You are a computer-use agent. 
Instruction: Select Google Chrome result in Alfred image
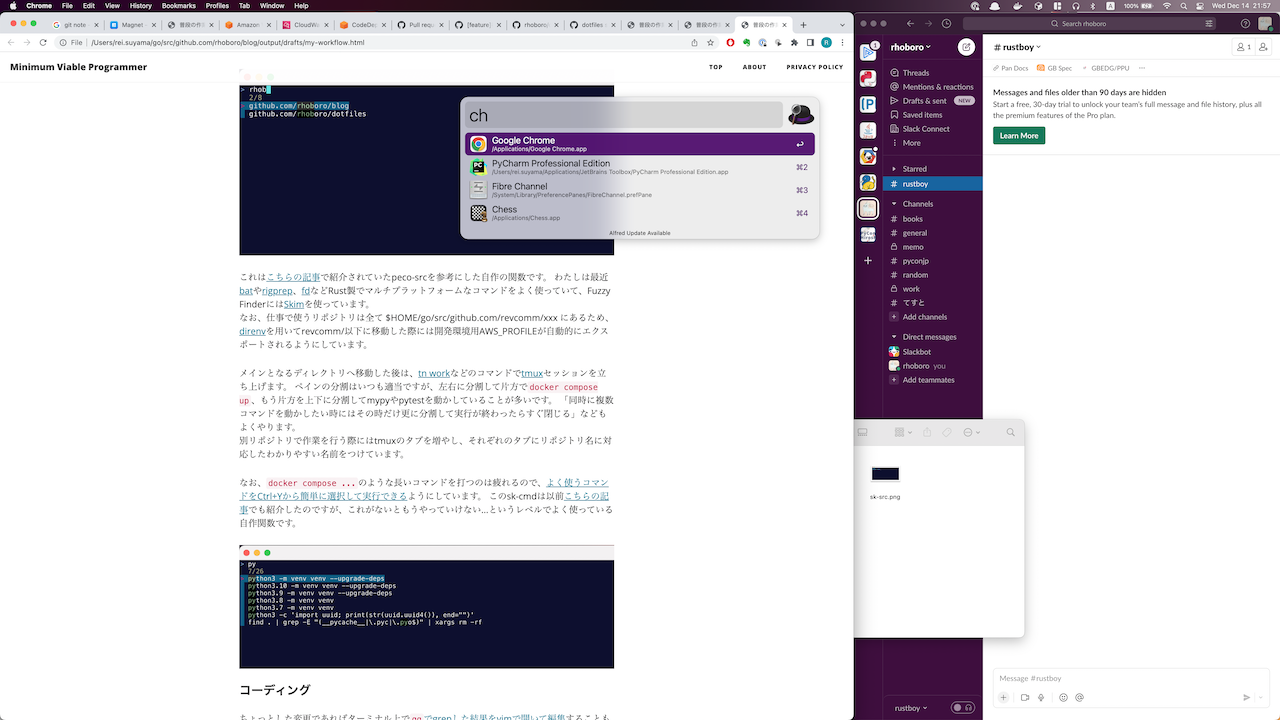click(639, 144)
